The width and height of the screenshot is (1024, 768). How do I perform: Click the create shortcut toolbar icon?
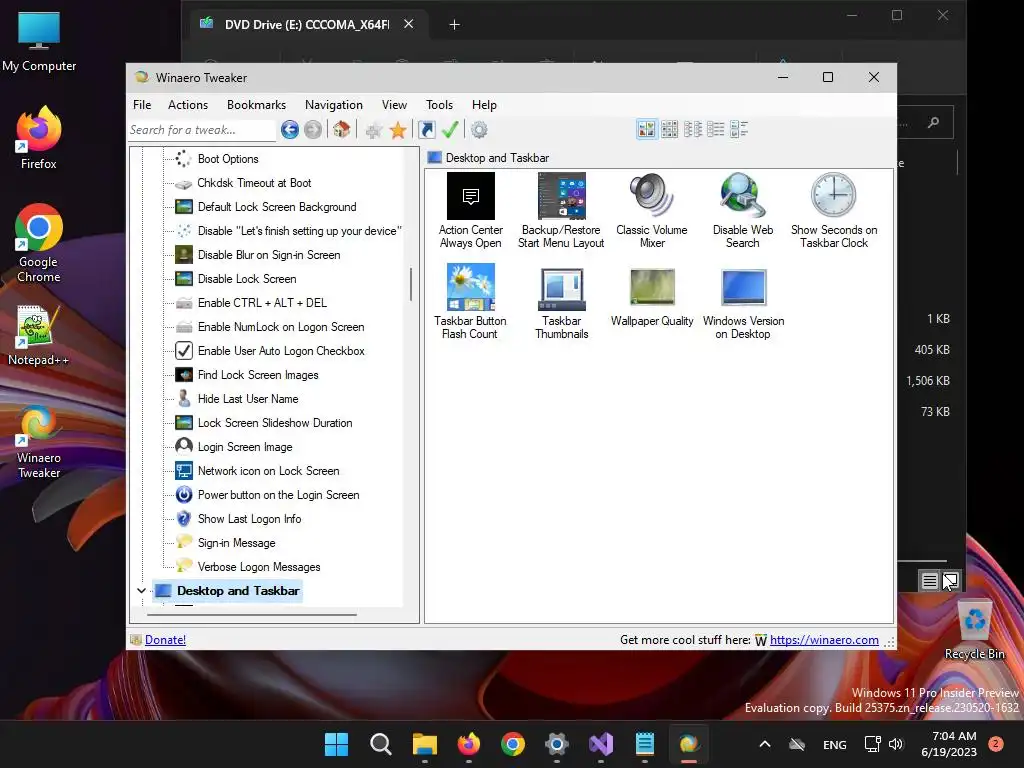coord(426,130)
